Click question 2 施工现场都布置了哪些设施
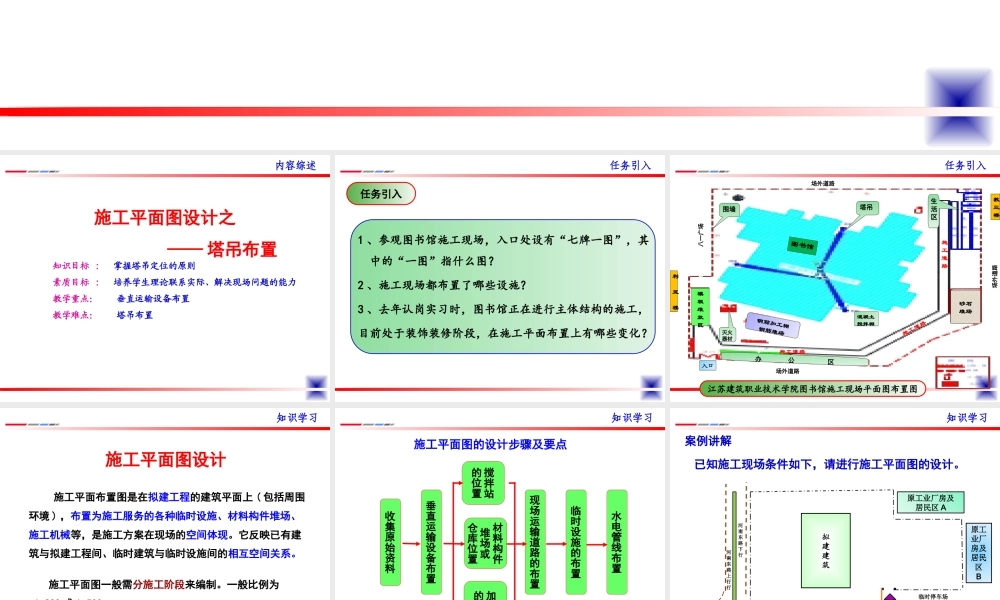The image size is (1000, 600). point(442,285)
